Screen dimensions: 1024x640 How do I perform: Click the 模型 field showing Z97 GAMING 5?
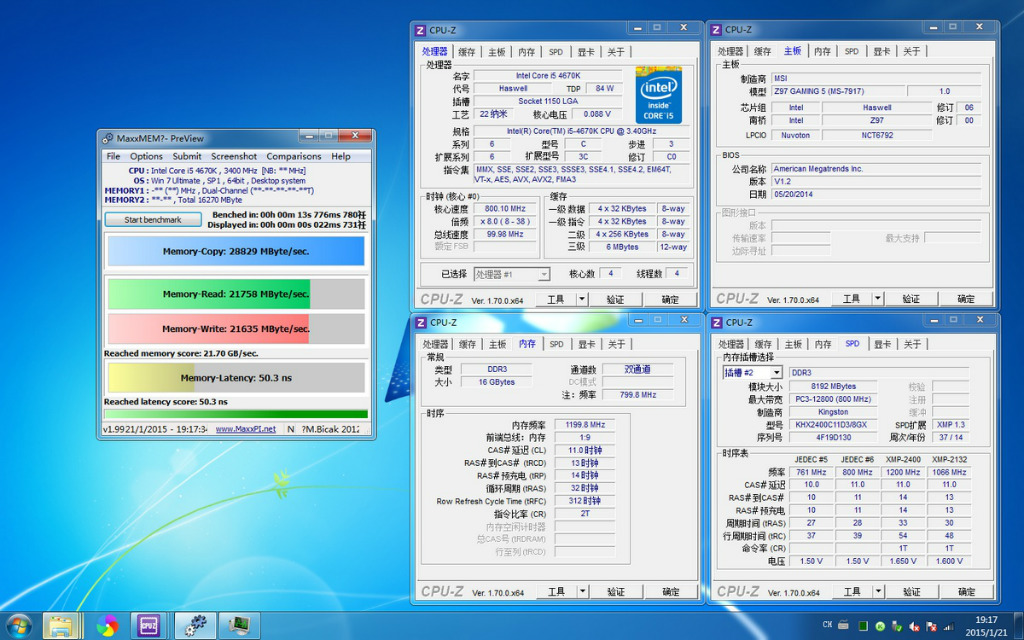click(x=838, y=91)
